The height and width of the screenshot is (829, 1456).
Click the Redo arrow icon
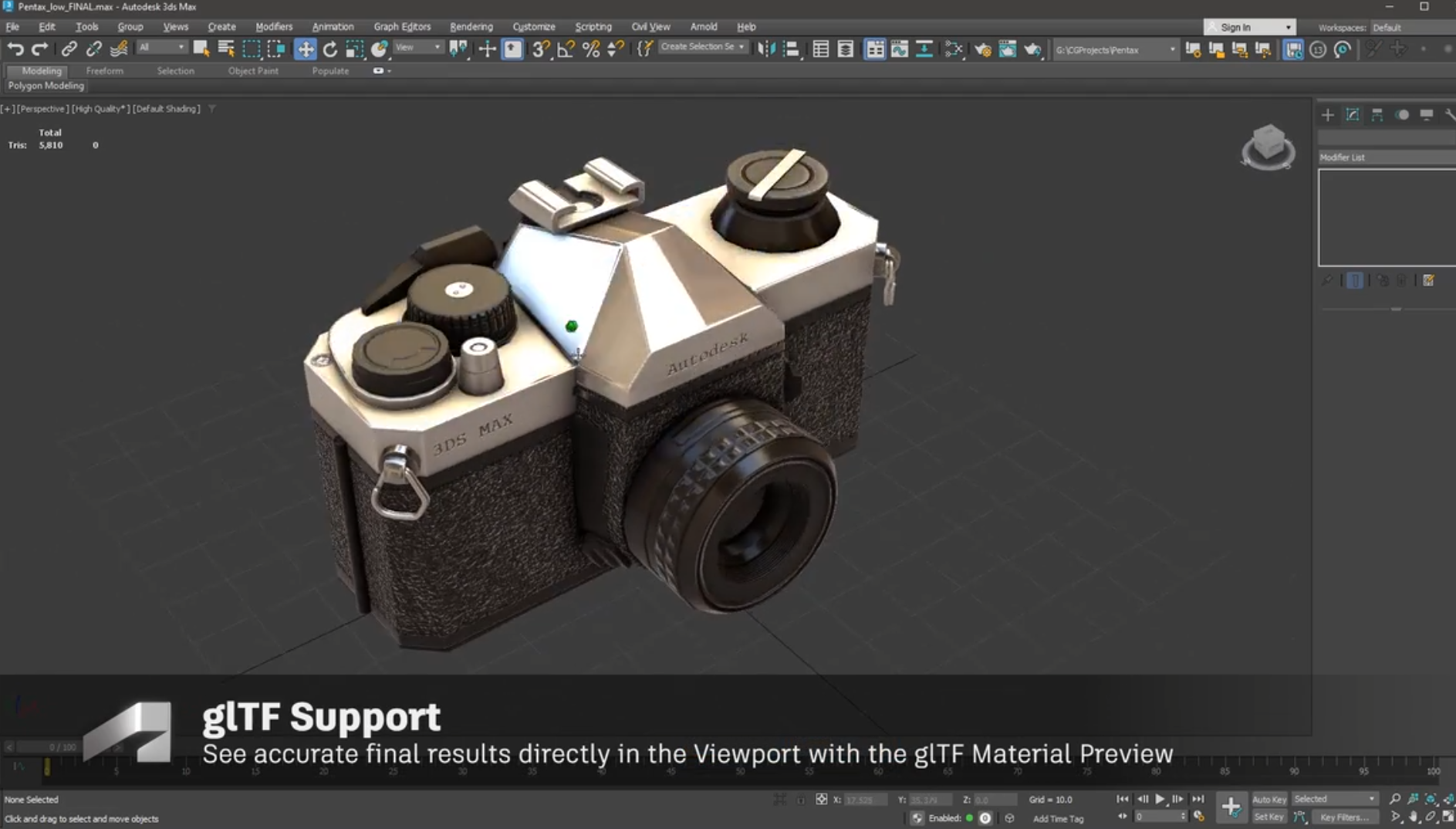pyautogui.click(x=39, y=49)
